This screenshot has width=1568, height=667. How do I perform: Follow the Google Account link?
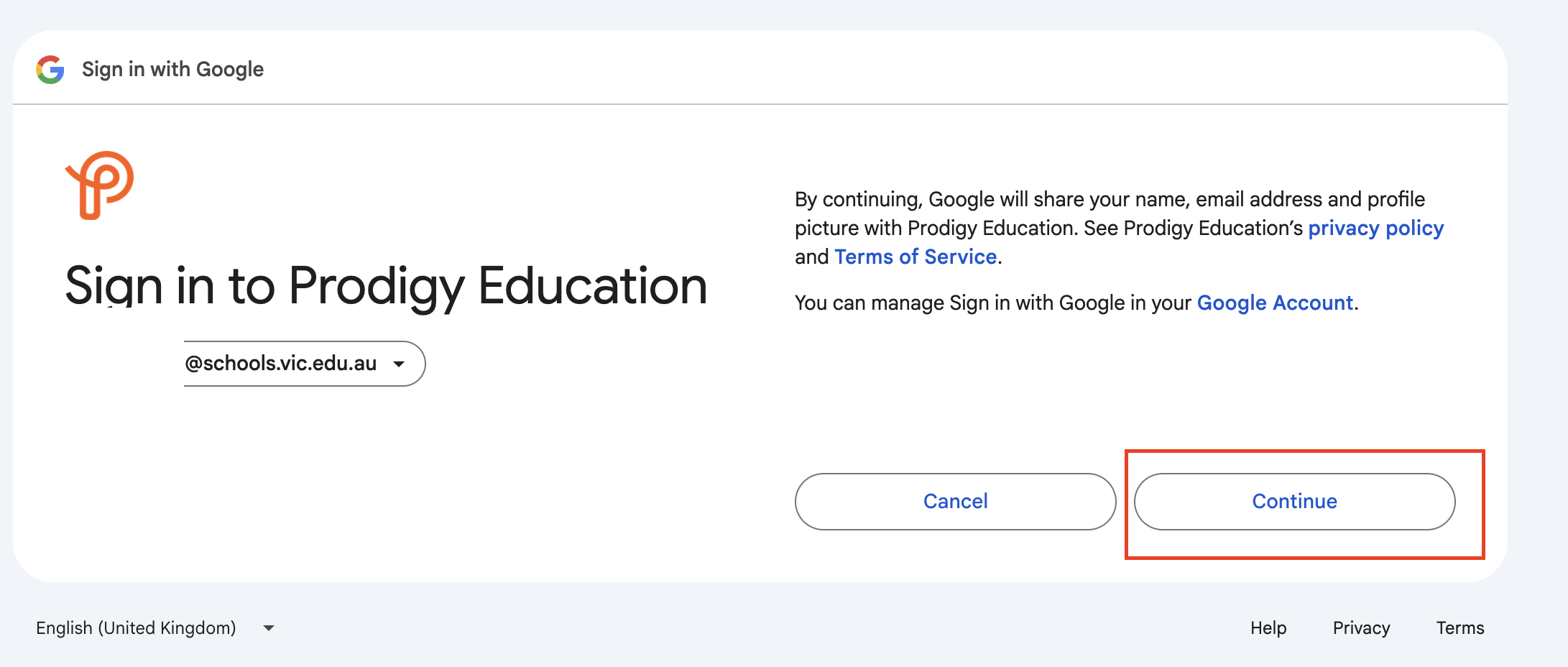point(1275,303)
